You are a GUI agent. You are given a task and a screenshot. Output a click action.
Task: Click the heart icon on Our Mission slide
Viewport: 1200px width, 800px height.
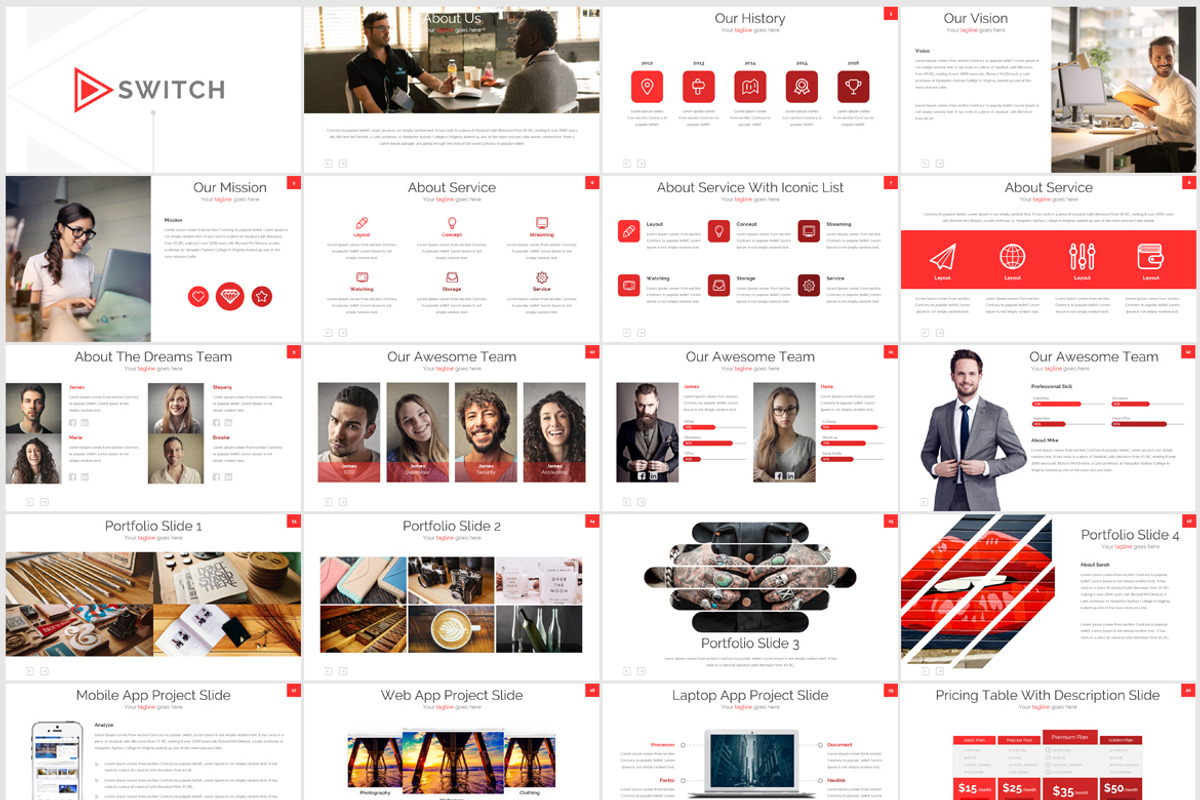coord(197,297)
